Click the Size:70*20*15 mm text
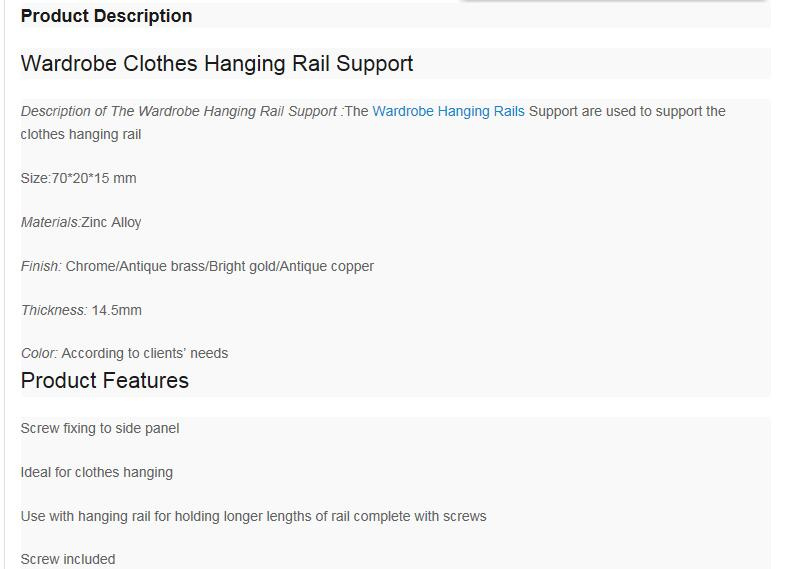The width and height of the screenshot is (792, 569). point(78,178)
